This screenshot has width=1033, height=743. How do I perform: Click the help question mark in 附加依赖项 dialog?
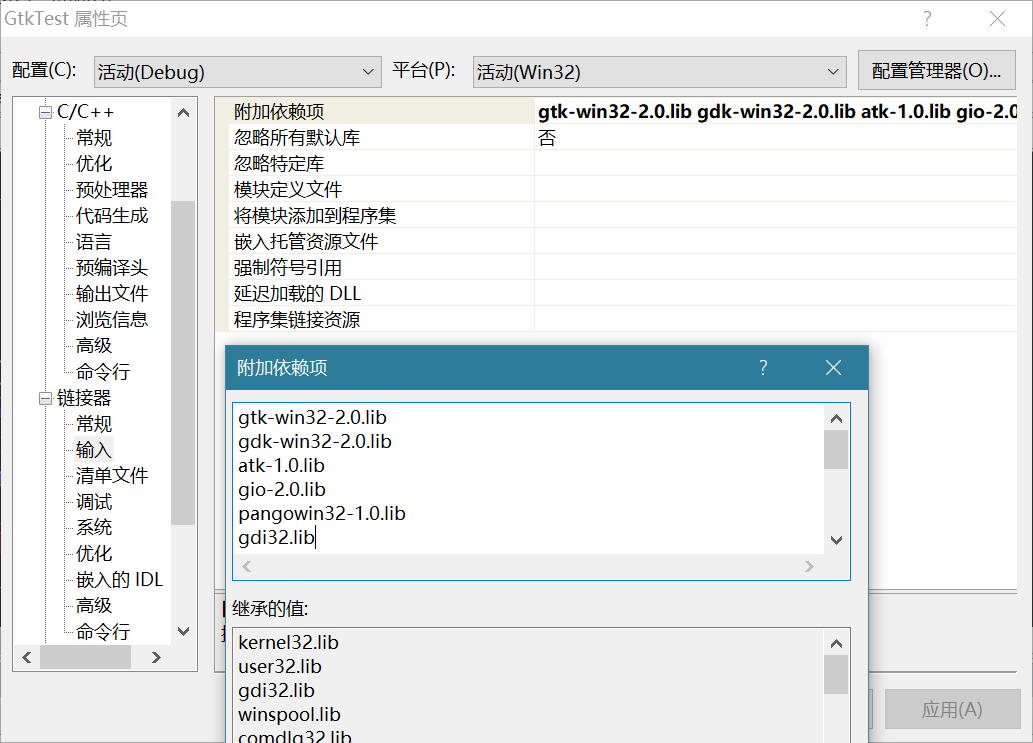[763, 368]
